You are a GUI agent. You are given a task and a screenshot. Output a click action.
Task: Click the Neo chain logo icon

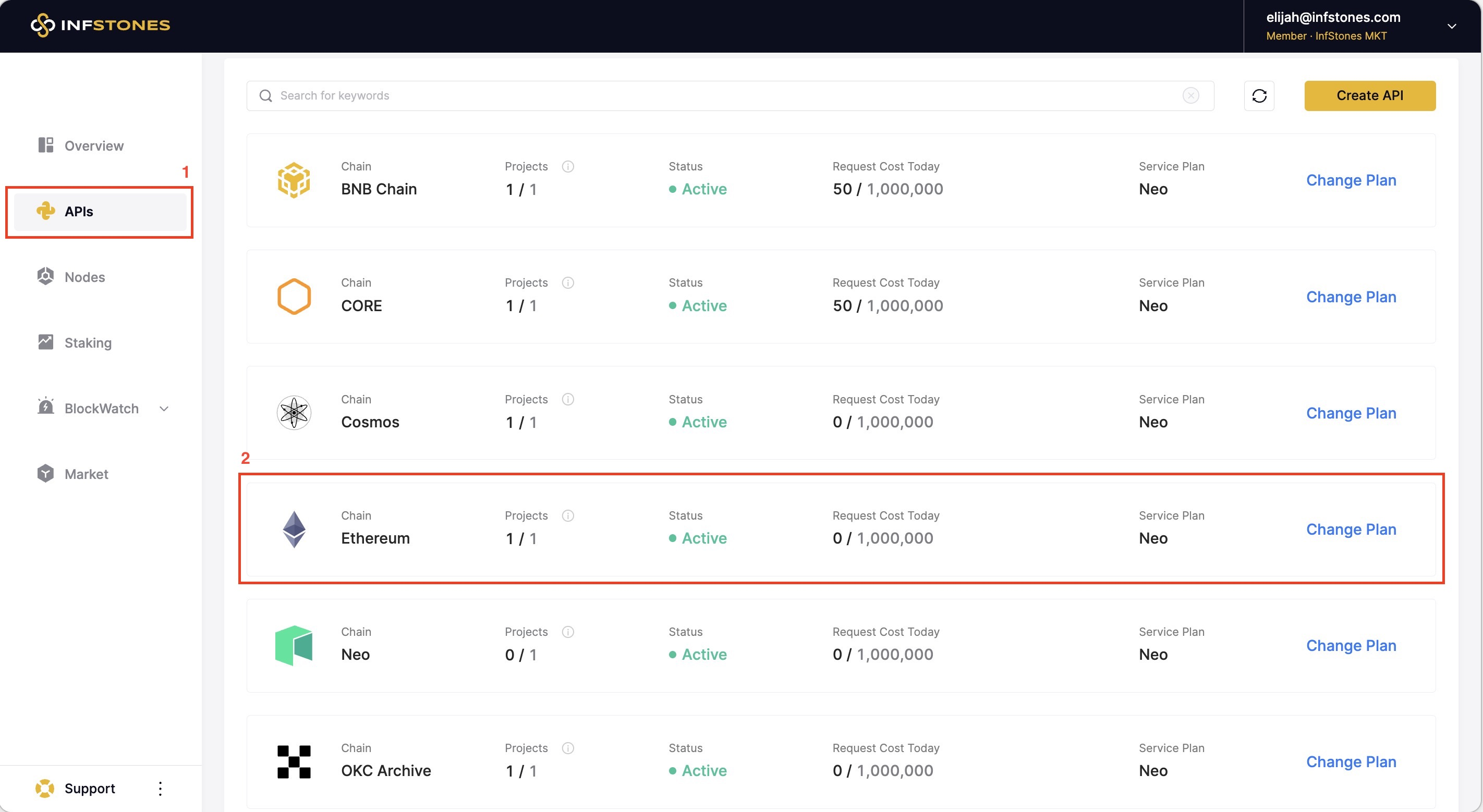[x=294, y=645]
